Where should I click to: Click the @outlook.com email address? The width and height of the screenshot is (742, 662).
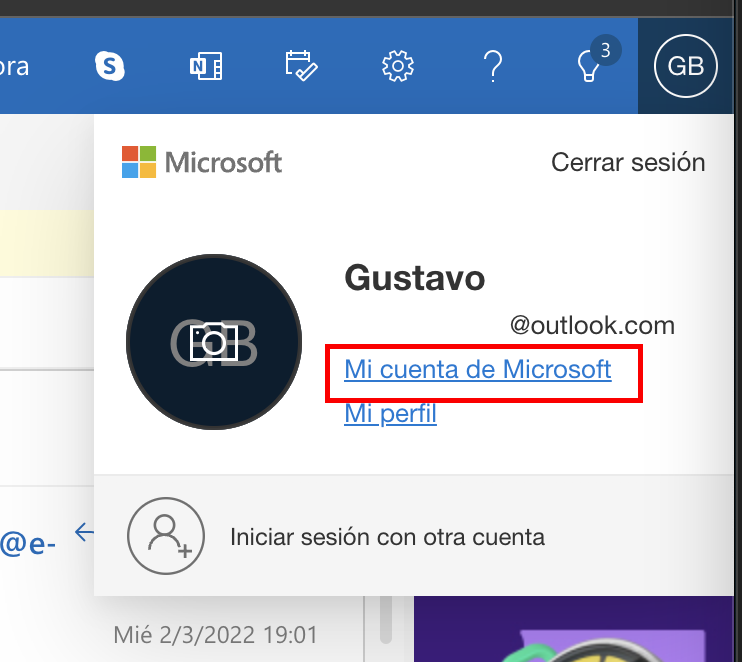pyautogui.click(x=592, y=325)
